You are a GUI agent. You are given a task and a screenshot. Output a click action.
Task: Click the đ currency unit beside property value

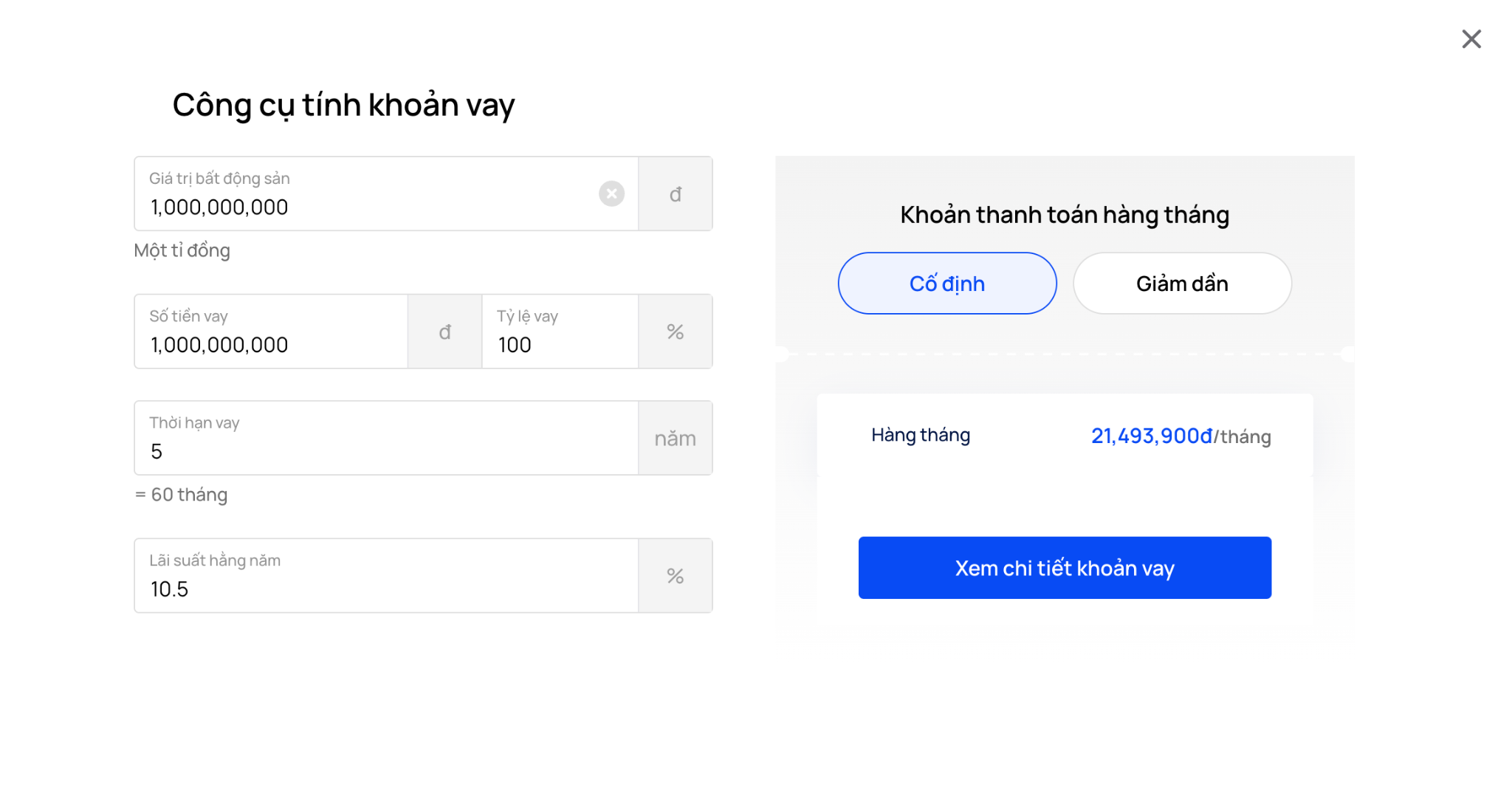pos(675,194)
